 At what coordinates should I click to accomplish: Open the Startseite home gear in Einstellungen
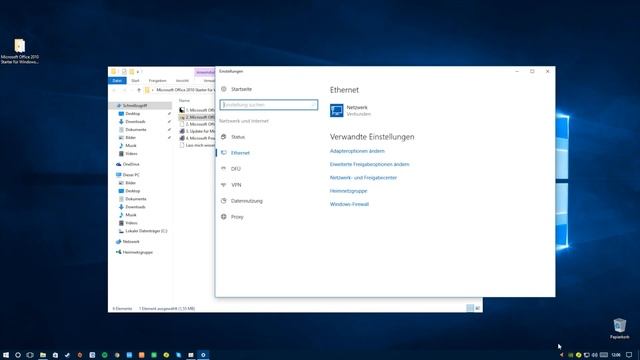(224, 89)
